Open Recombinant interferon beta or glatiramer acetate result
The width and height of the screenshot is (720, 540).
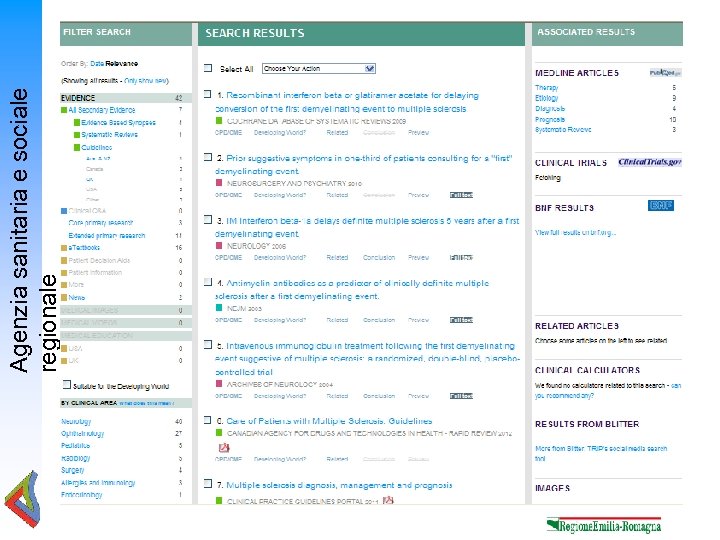(x=347, y=102)
